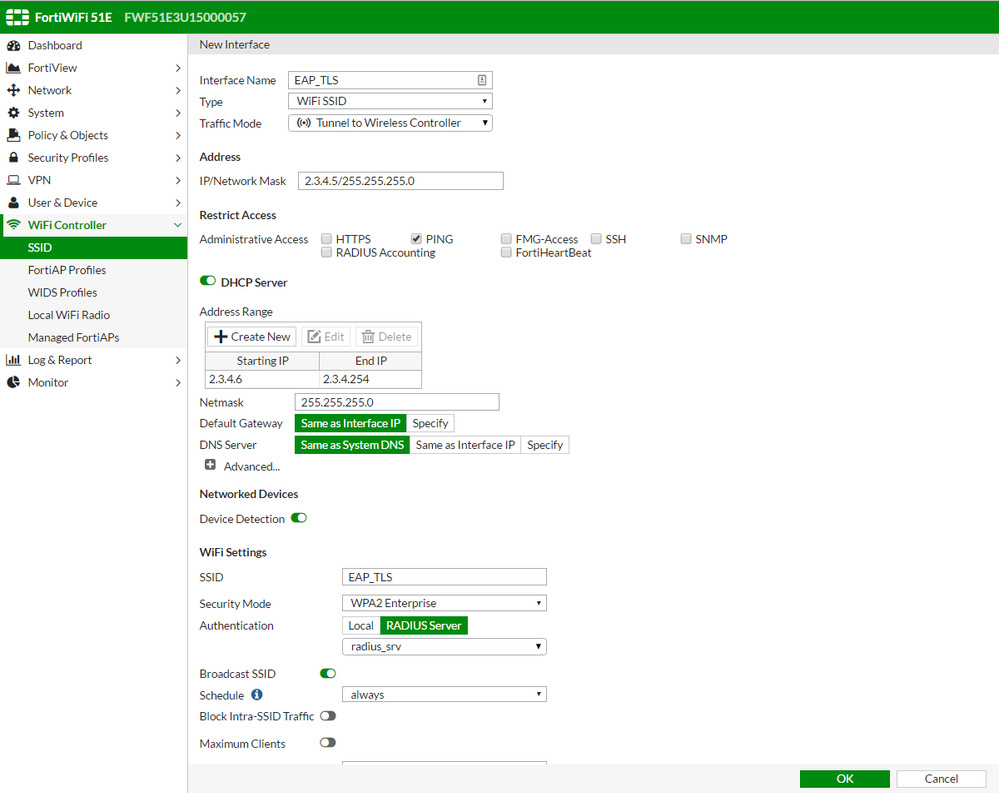This screenshot has width=999, height=793.
Task: Click the WiFi Controller signal icon
Action: coord(13,225)
